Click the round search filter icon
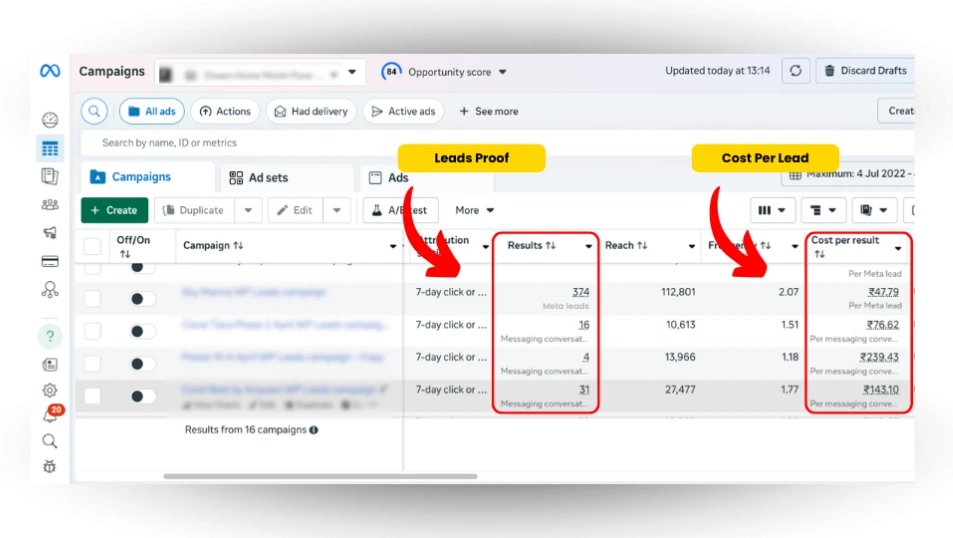 point(94,111)
